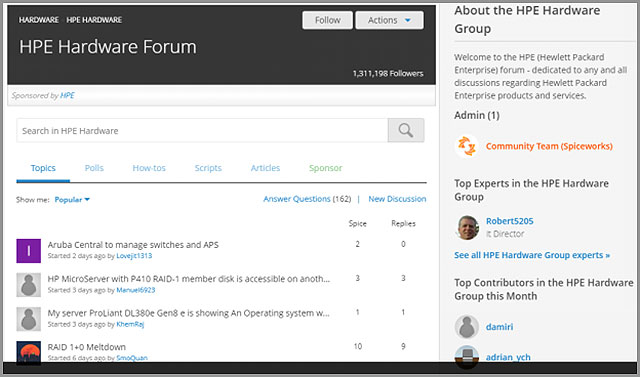Screen dimensions: 640x377
Task: Click the 1,311,198 Followers count
Action: point(388,73)
